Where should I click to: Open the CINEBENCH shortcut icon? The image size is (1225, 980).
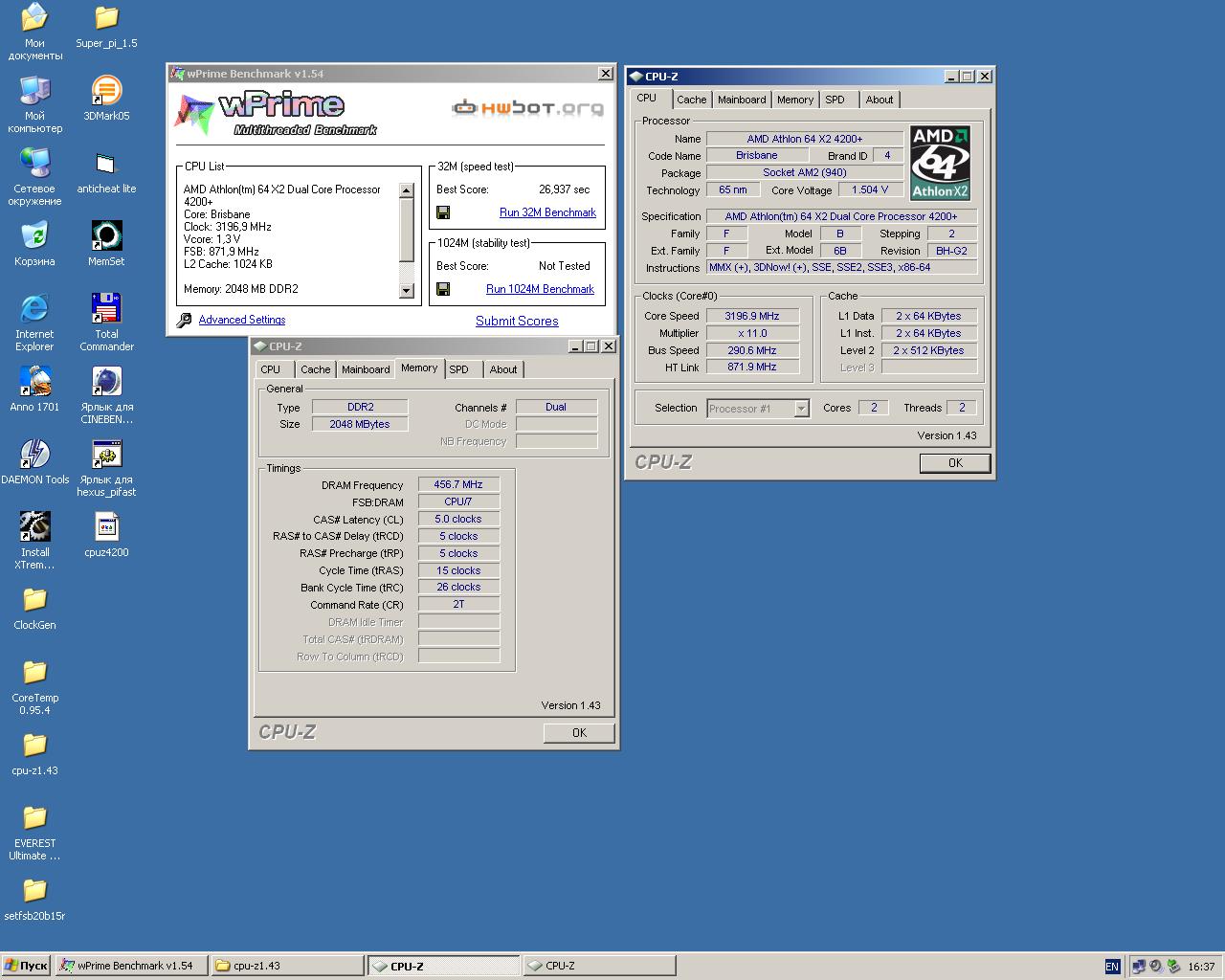click(106, 395)
